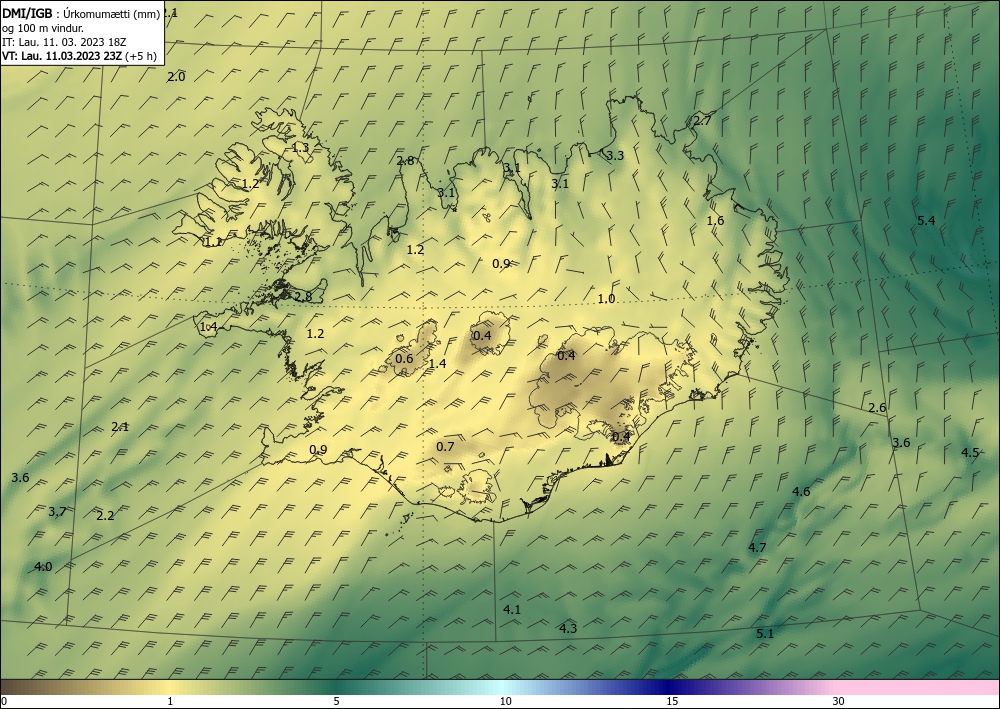Click the 'DMI/IGB : Úrkomumætti (mm)' title line
This screenshot has height=709, width=1000.
pyautogui.click(x=81, y=14)
